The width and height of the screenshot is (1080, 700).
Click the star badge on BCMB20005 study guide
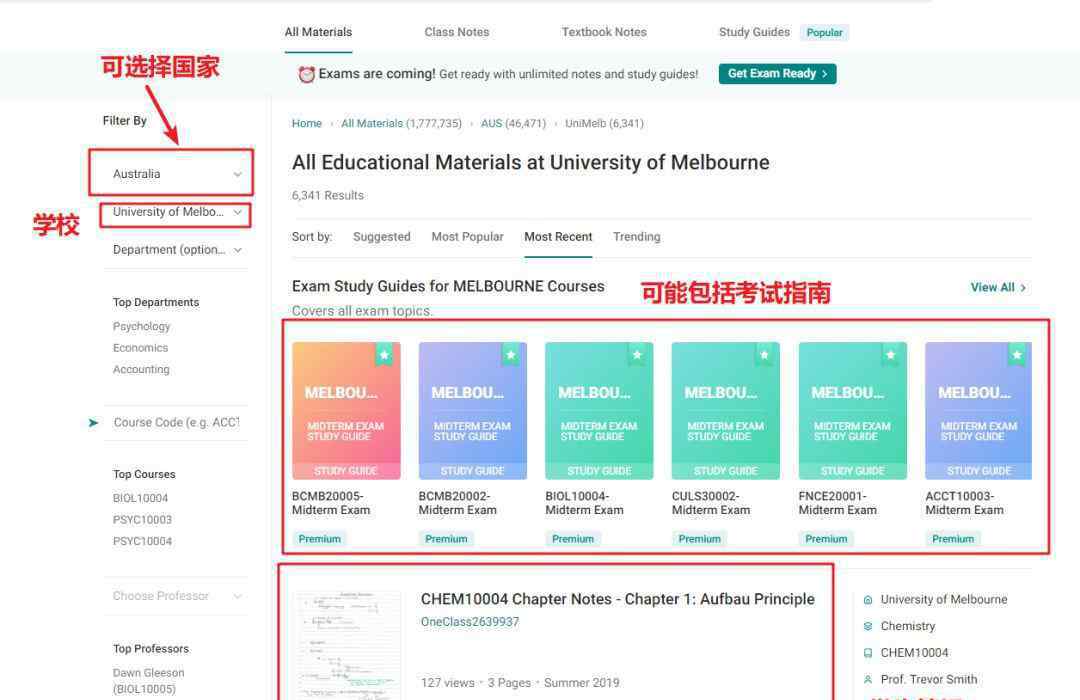384,355
